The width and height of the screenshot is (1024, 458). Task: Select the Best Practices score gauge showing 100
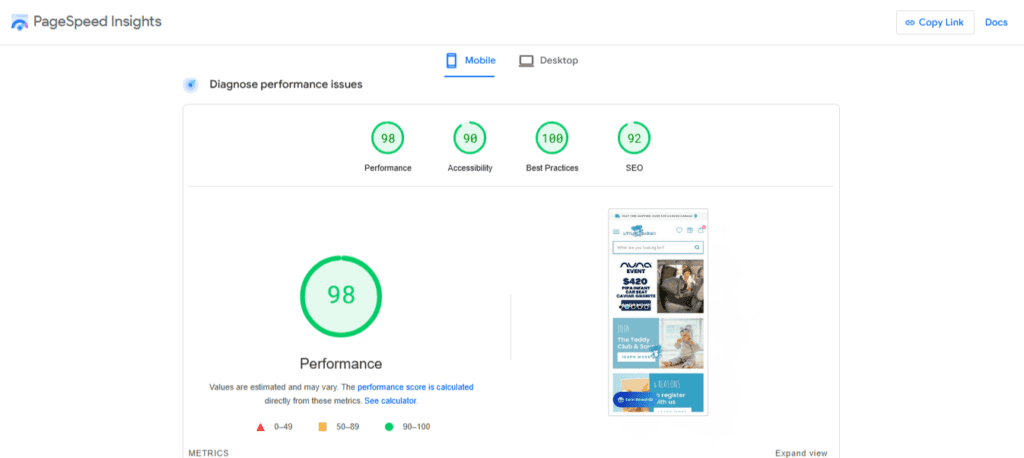[x=552, y=138]
